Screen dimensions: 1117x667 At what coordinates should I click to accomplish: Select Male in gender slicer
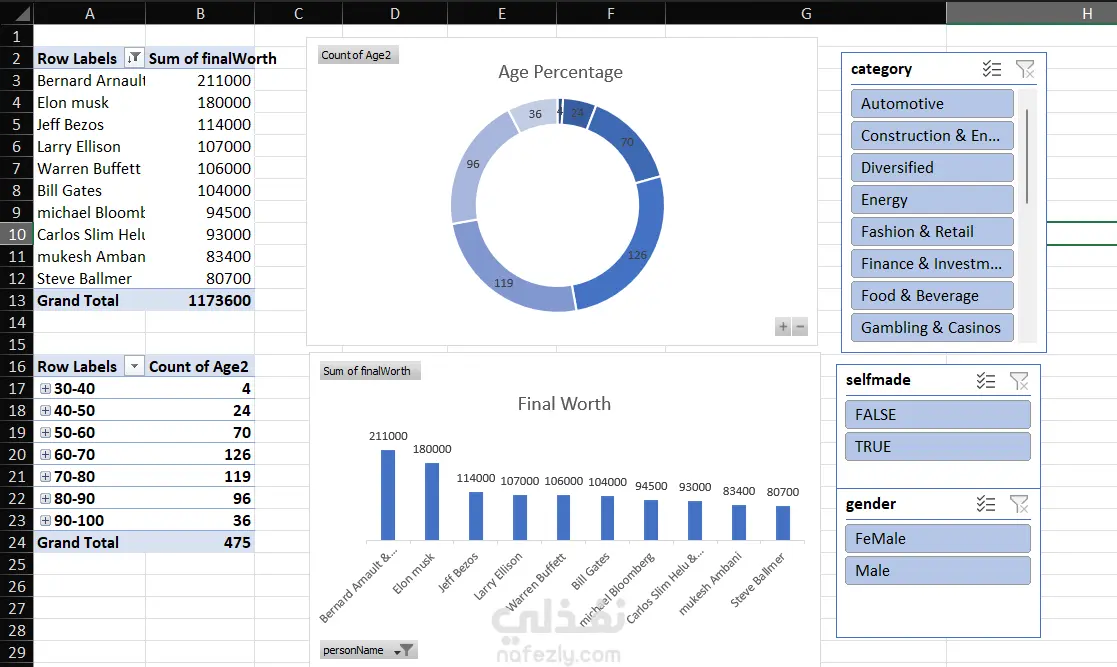pyautogui.click(x=937, y=571)
